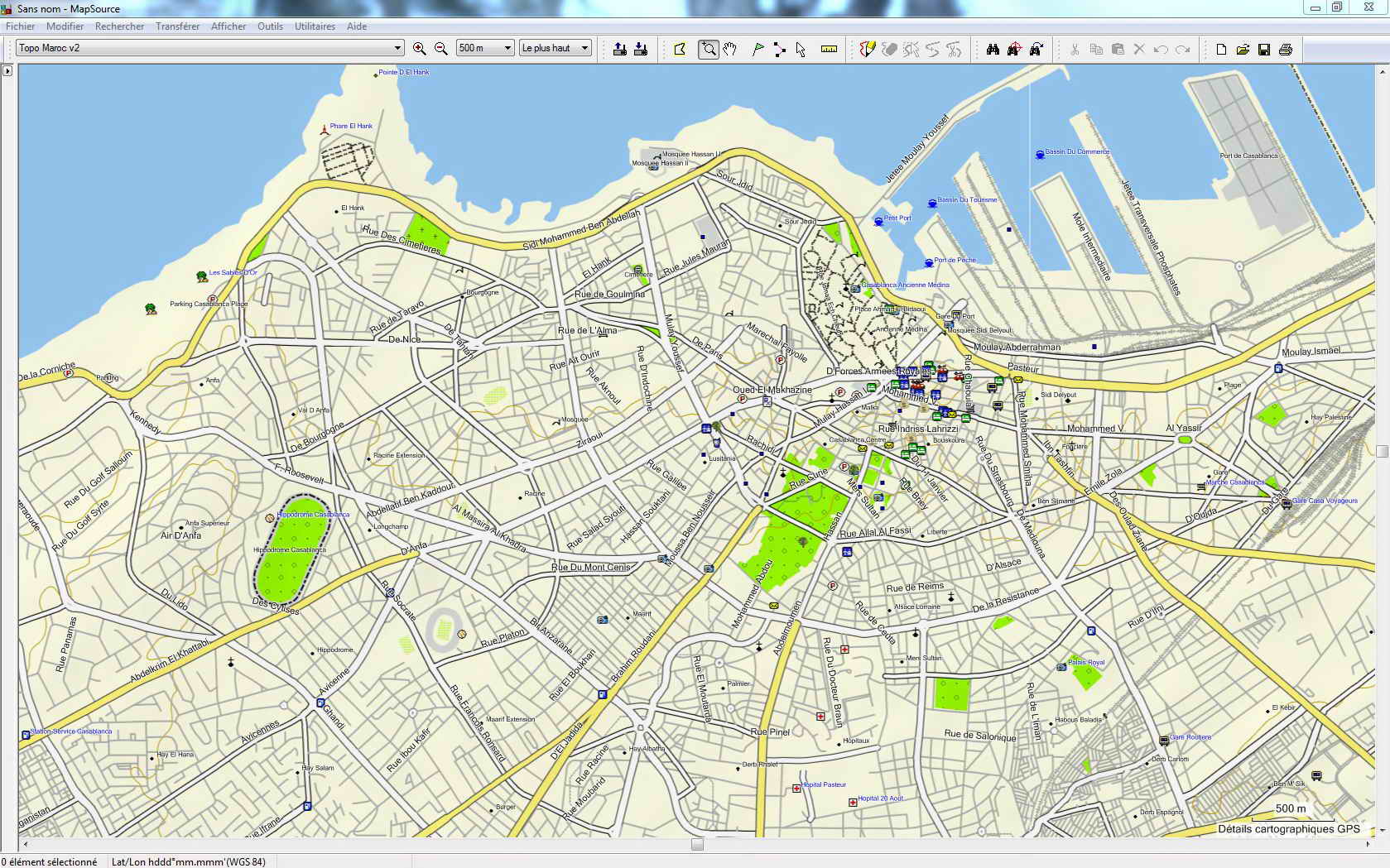Open the Outils menu
Screen dimensions: 1390x868
click(x=270, y=26)
